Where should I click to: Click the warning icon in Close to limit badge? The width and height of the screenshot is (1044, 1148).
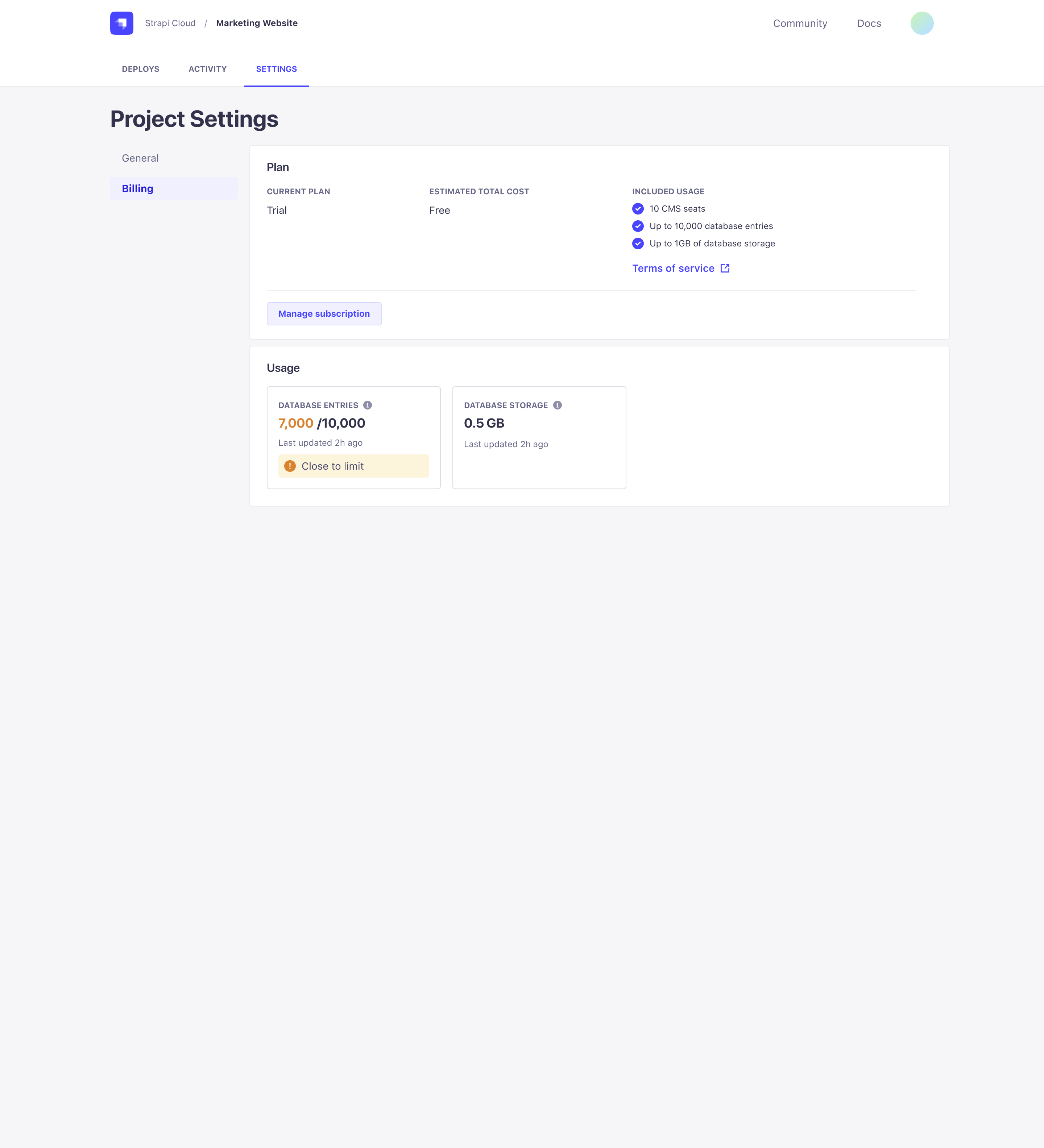(290, 466)
